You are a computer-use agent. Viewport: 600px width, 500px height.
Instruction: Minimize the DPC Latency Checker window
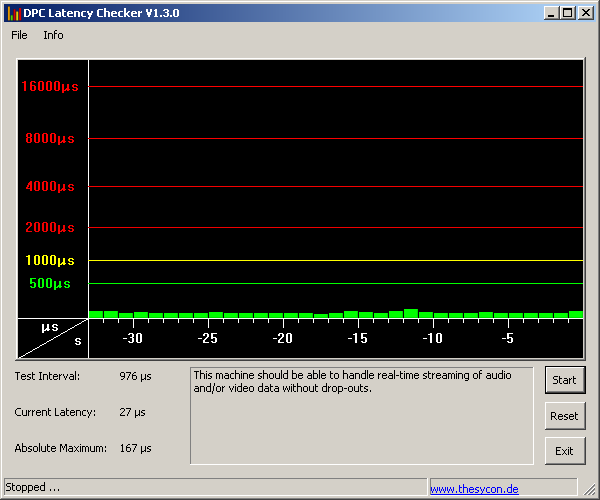[x=551, y=13]
